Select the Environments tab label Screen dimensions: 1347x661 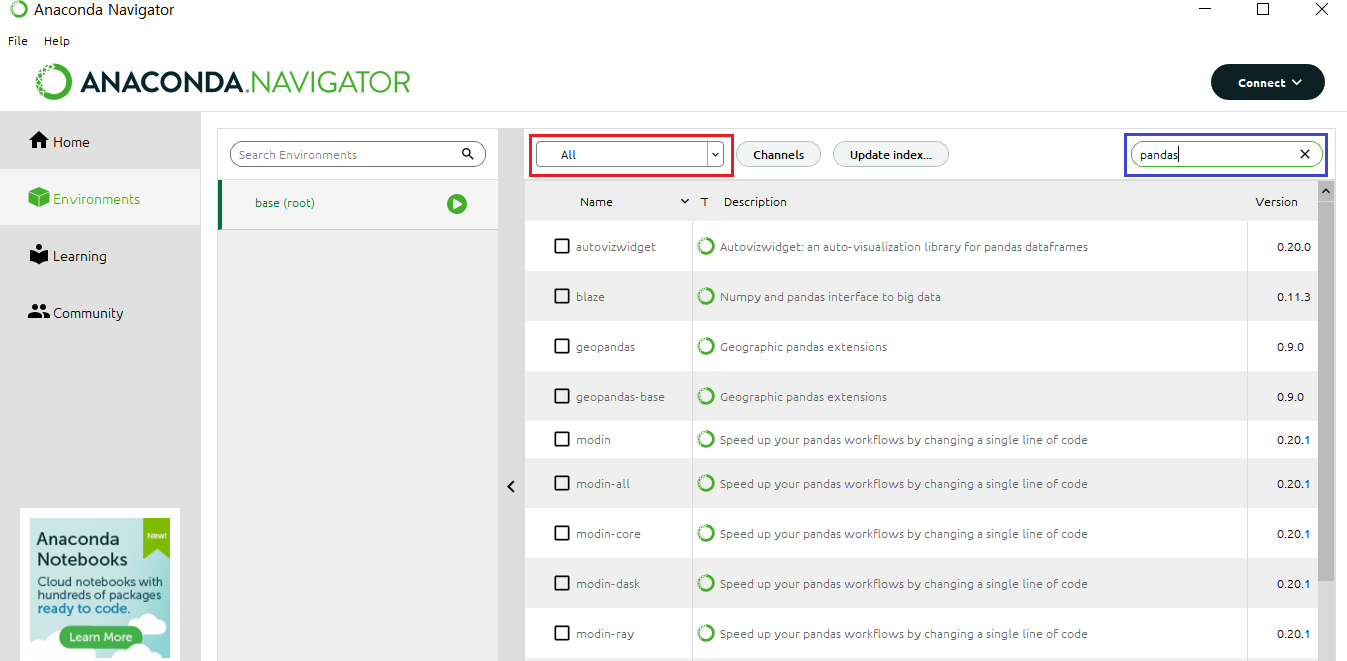97,199
